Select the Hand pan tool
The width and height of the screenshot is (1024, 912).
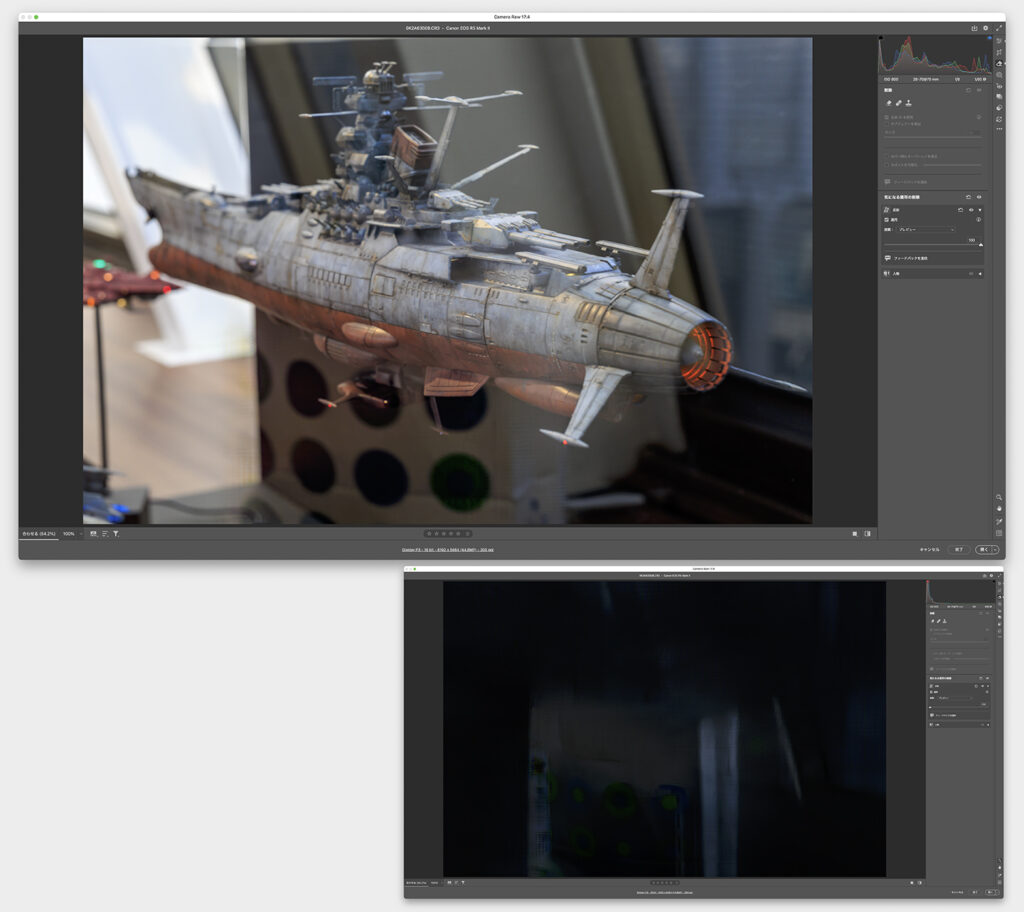tap(999, 509)
